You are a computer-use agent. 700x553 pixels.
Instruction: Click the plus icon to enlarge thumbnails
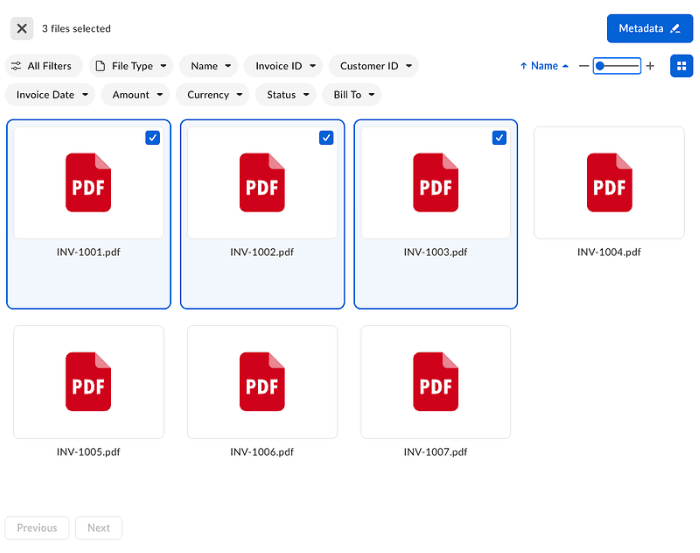tap(650, 66)
